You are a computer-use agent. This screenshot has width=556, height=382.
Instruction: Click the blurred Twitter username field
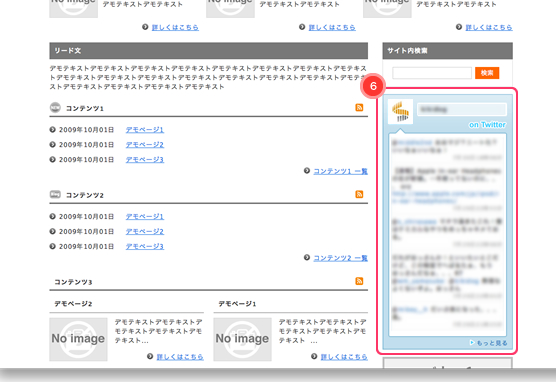462,109
